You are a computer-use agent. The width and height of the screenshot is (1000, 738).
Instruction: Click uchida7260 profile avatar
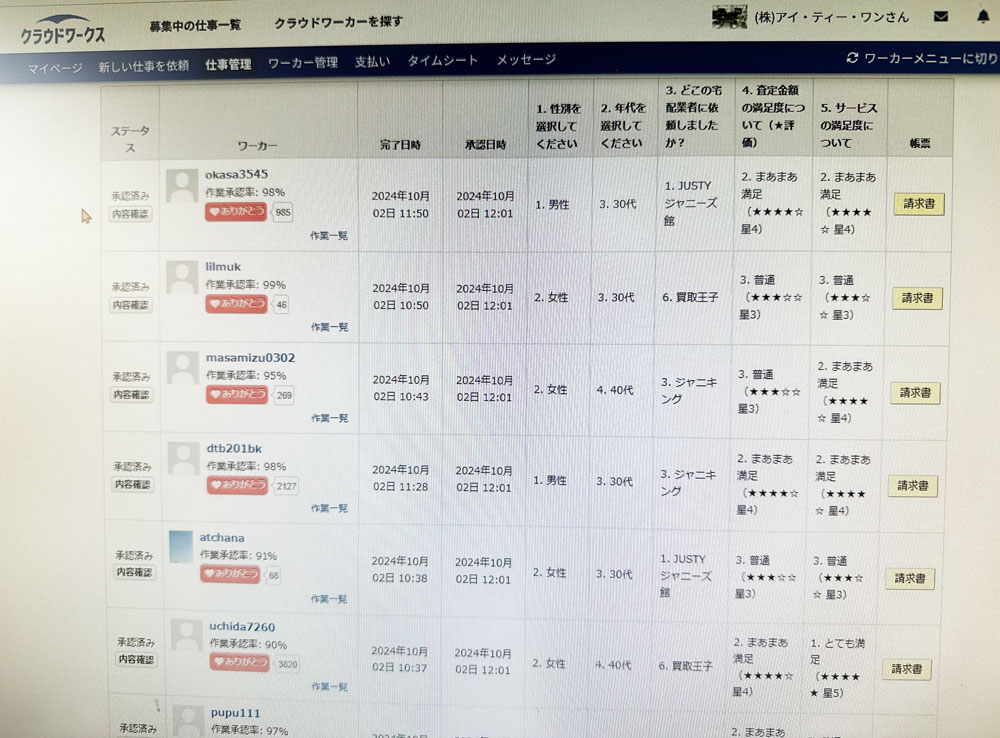coord(187,635)
